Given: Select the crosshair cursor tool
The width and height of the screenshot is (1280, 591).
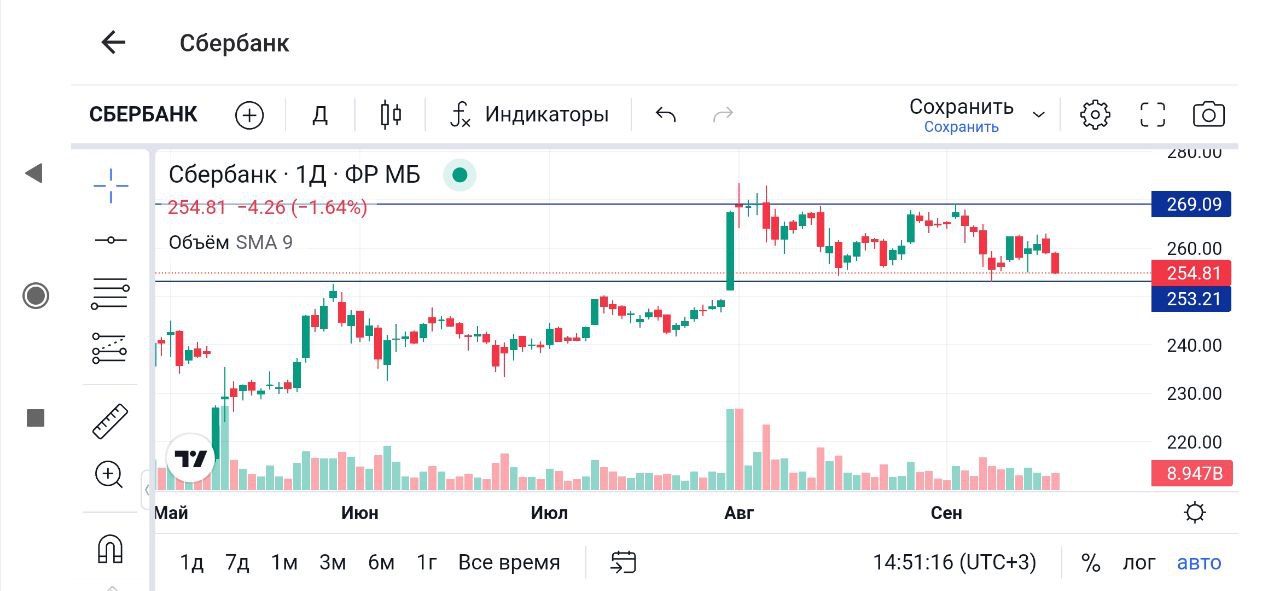Looking at the screenshot, I should pos(110,184).
